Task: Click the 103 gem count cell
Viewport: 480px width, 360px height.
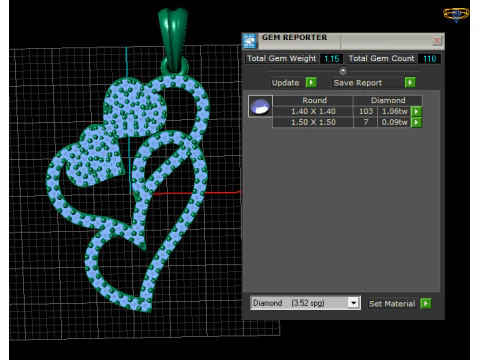Action: click(x=366, y=111)
